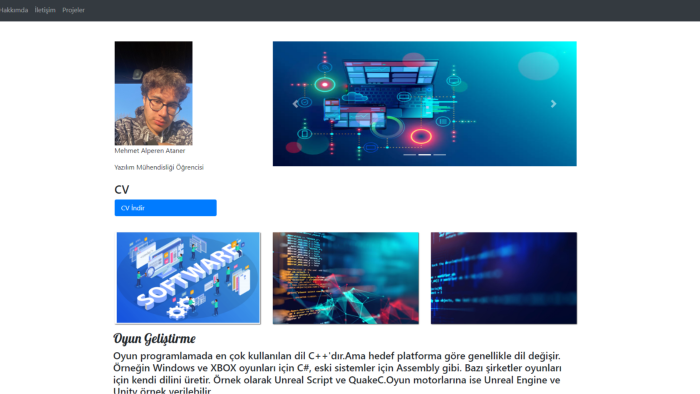The image size is (700, 394).
Task: Go to the Projeler nav link
Action: click(x=73, y=10)
